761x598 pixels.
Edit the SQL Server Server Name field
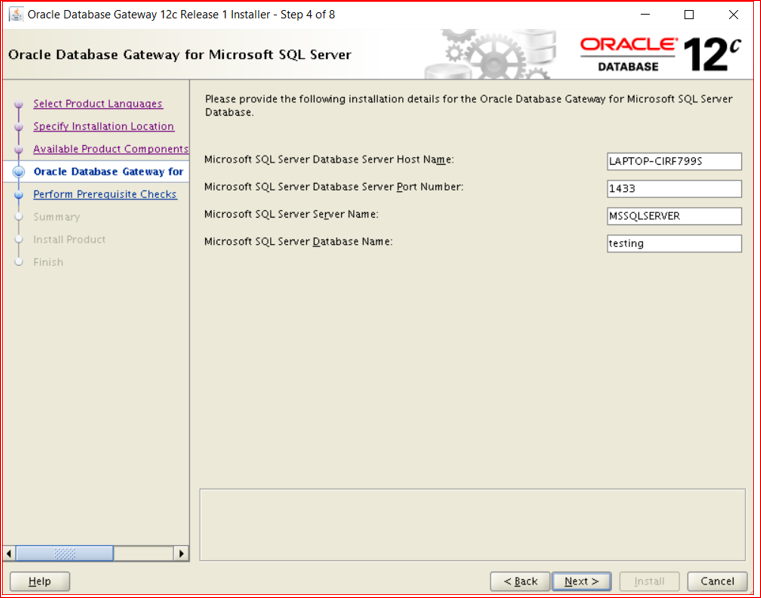[x=674, y=216]
